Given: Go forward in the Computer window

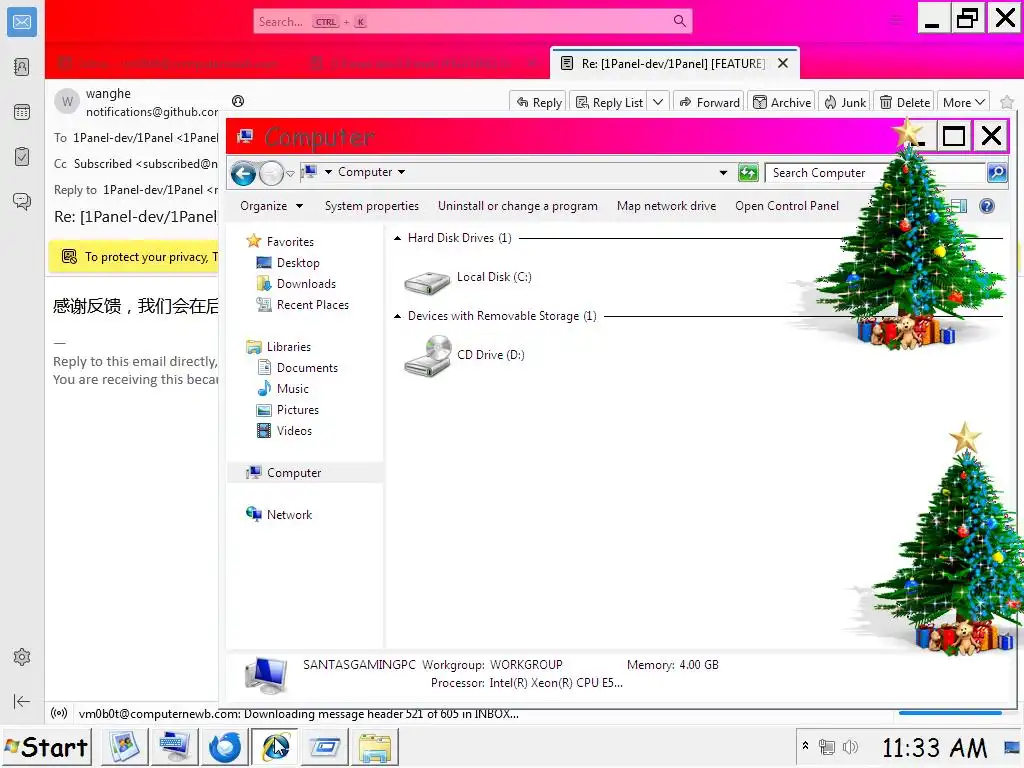Looking at the screenshot, I should [x=270, y=173].
